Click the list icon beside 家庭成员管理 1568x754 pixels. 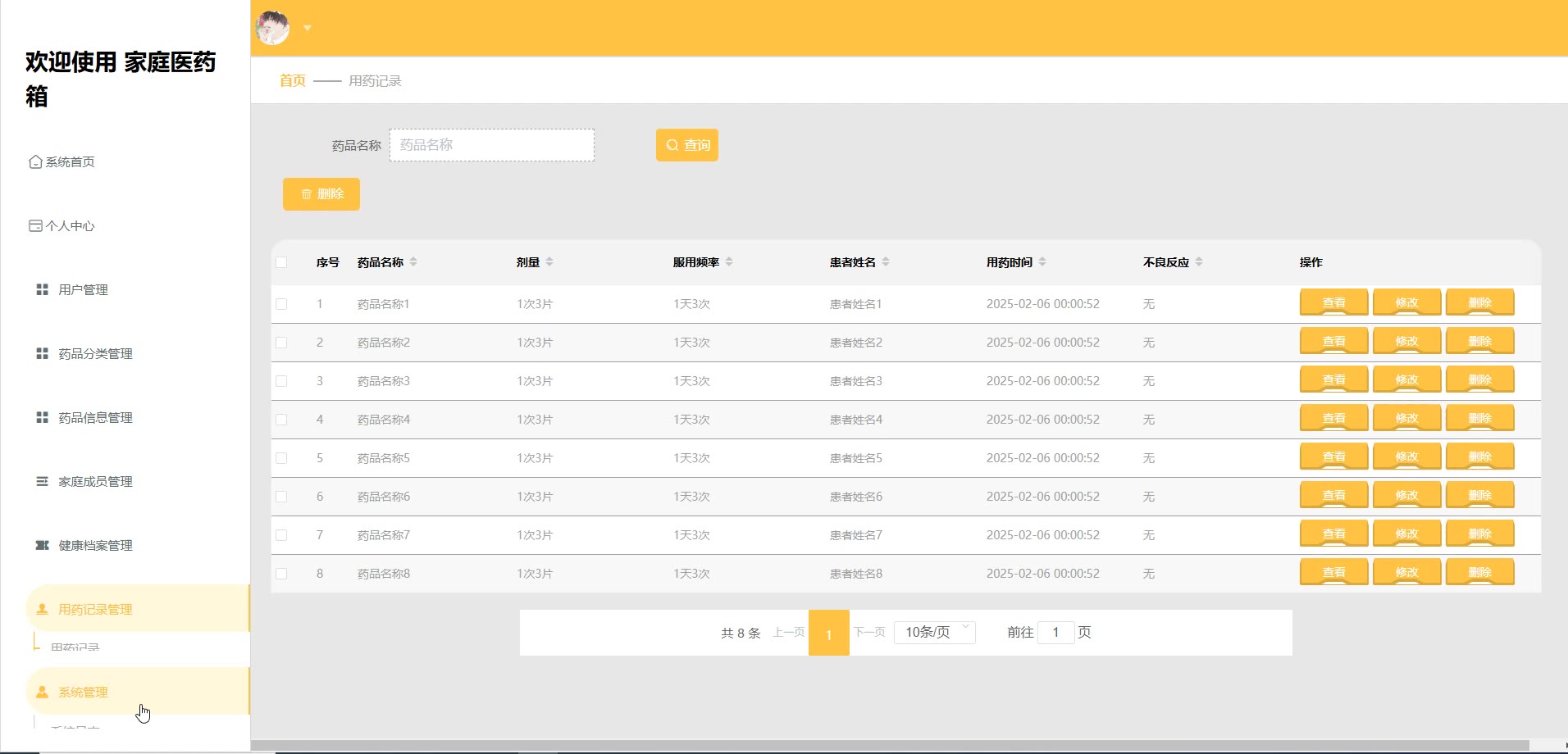click(43, 482)
